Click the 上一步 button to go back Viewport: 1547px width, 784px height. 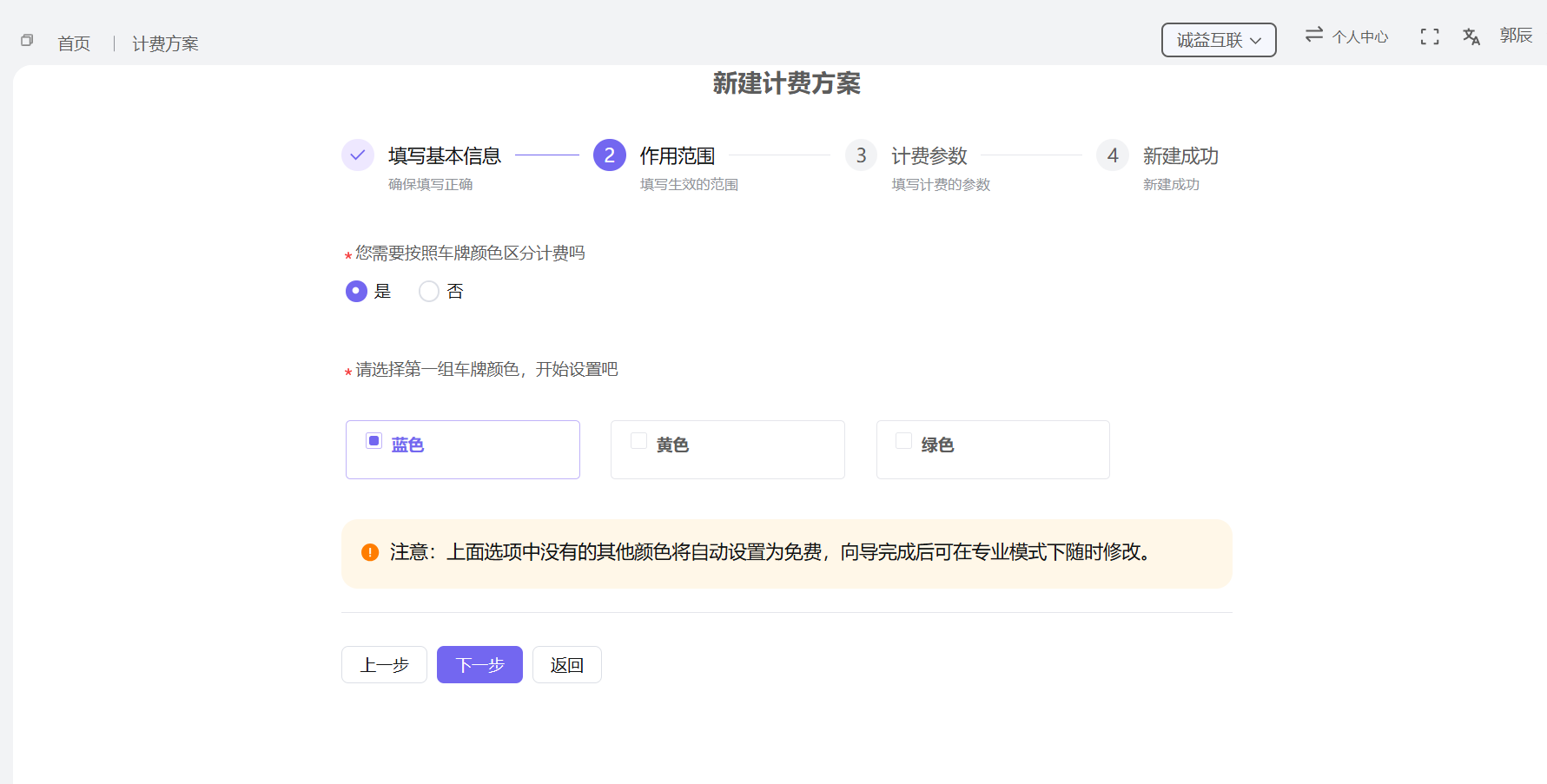(383, 664)
